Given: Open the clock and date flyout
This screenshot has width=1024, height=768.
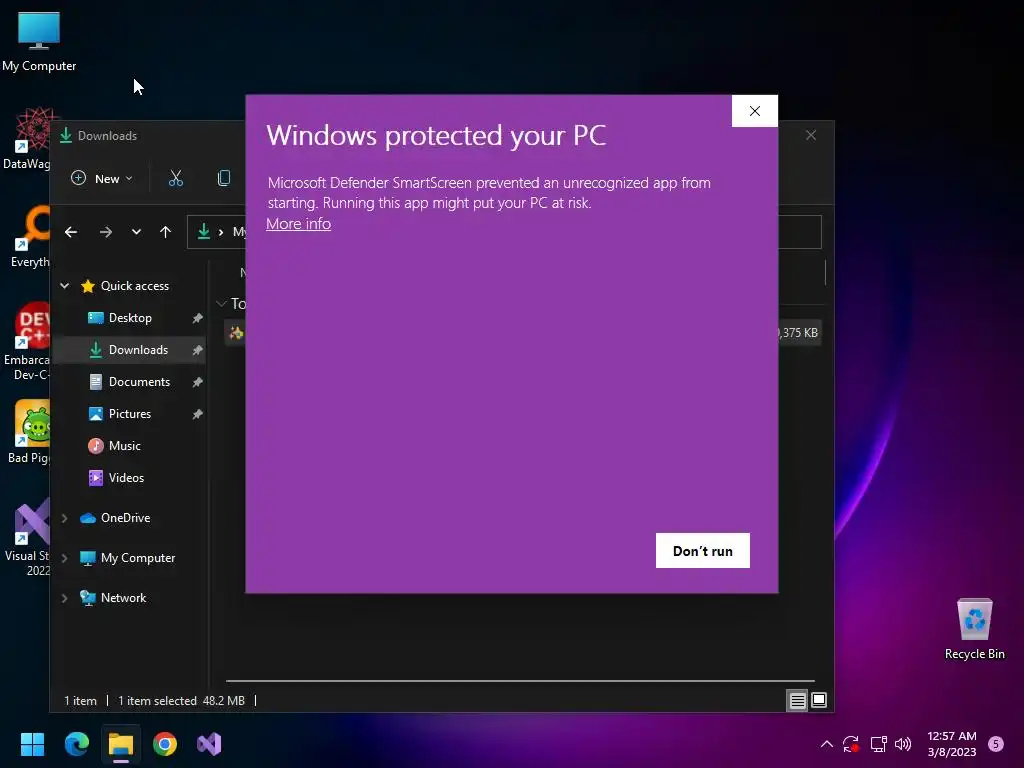Looking at the screenshot, I should (x=952, y=744).
